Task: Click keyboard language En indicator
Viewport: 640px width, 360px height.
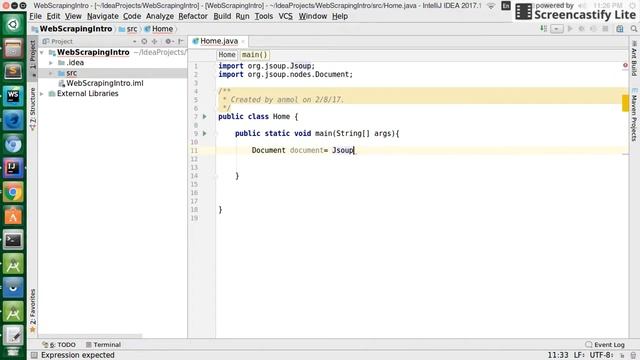Action: (x=506, y=6)
